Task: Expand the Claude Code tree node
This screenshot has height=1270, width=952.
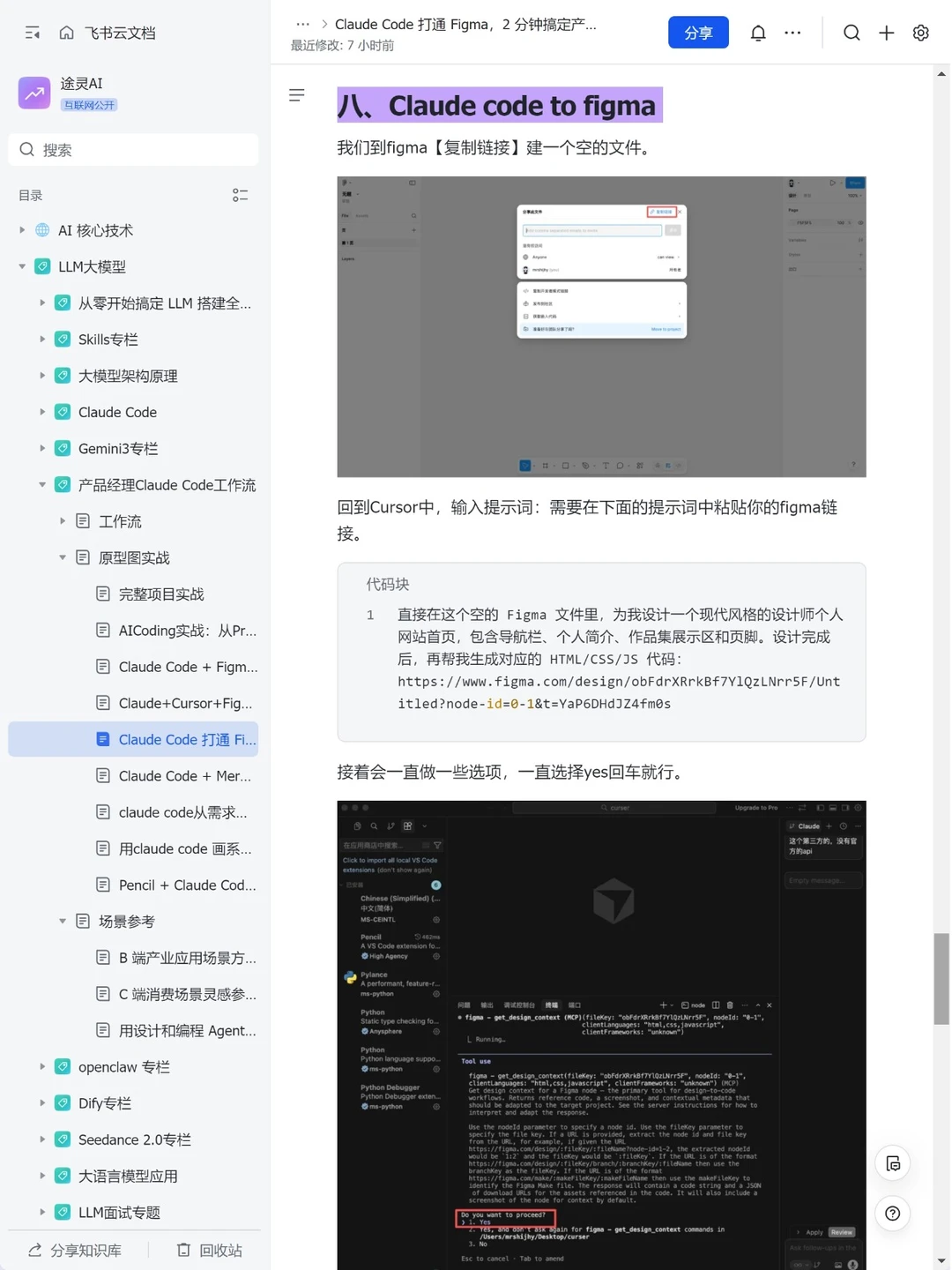Action: [42, 412]
